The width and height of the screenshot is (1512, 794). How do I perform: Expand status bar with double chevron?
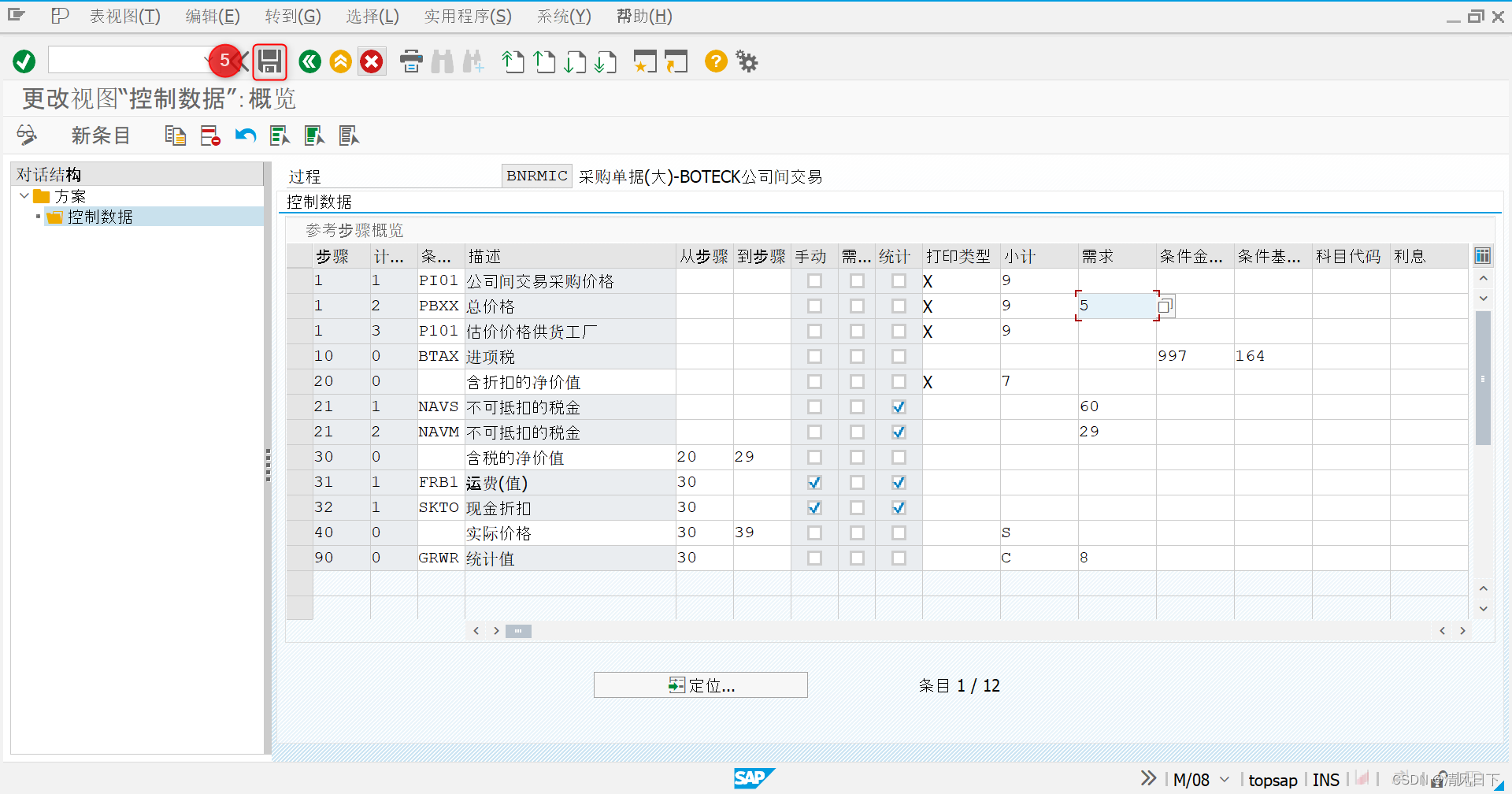click(x=1149, y=778)
